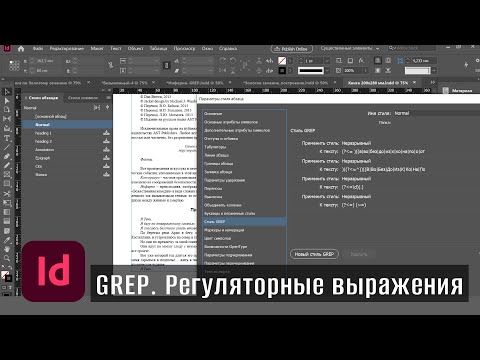
Task: Toggle the no text wrap button
Action: click(x=378, y=61)
